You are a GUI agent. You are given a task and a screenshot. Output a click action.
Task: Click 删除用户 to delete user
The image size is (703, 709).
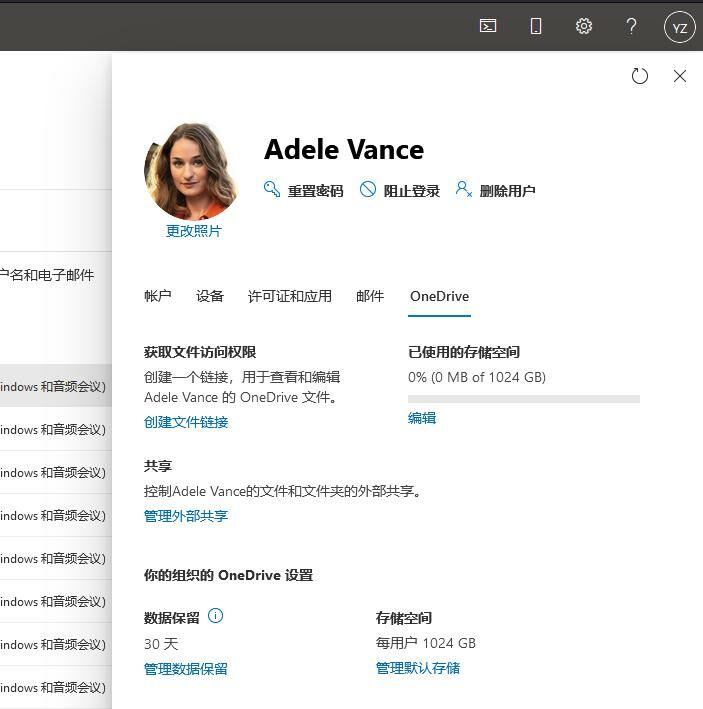(x=495, y=190)
